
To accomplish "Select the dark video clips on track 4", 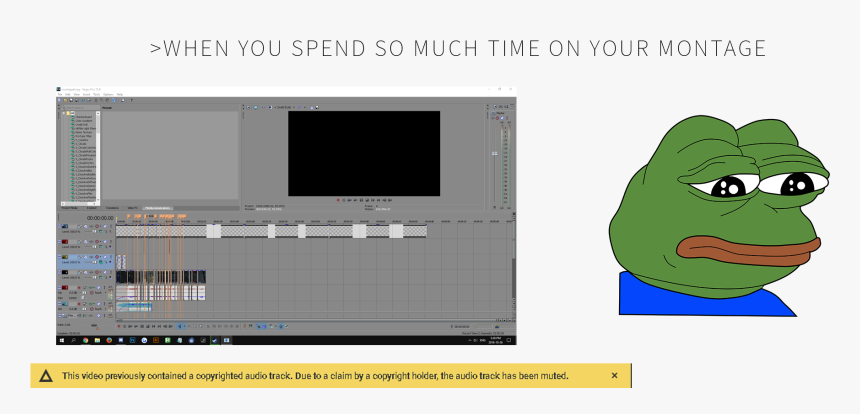I will [161, 277].
